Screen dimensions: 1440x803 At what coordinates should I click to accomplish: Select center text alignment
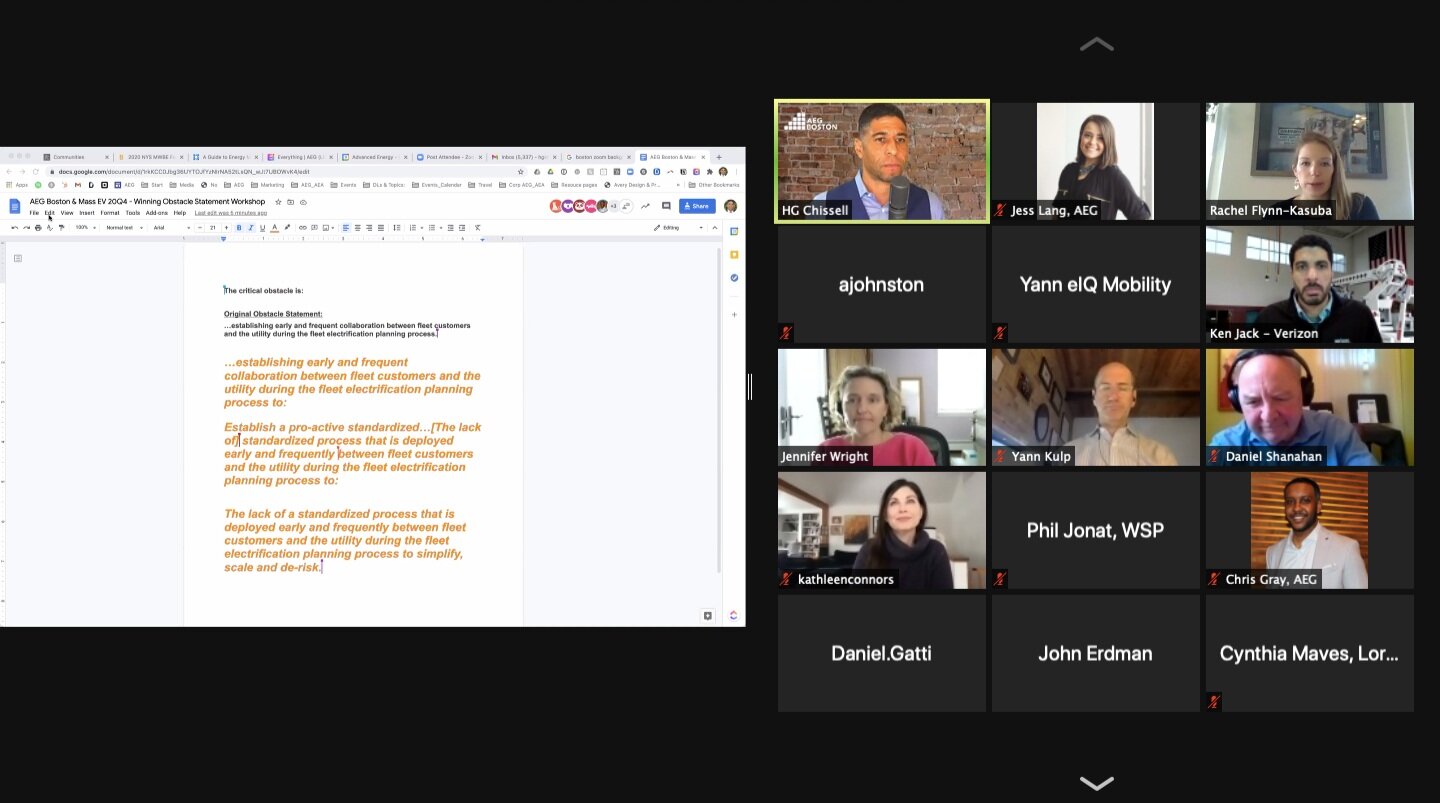pos(358,228)
